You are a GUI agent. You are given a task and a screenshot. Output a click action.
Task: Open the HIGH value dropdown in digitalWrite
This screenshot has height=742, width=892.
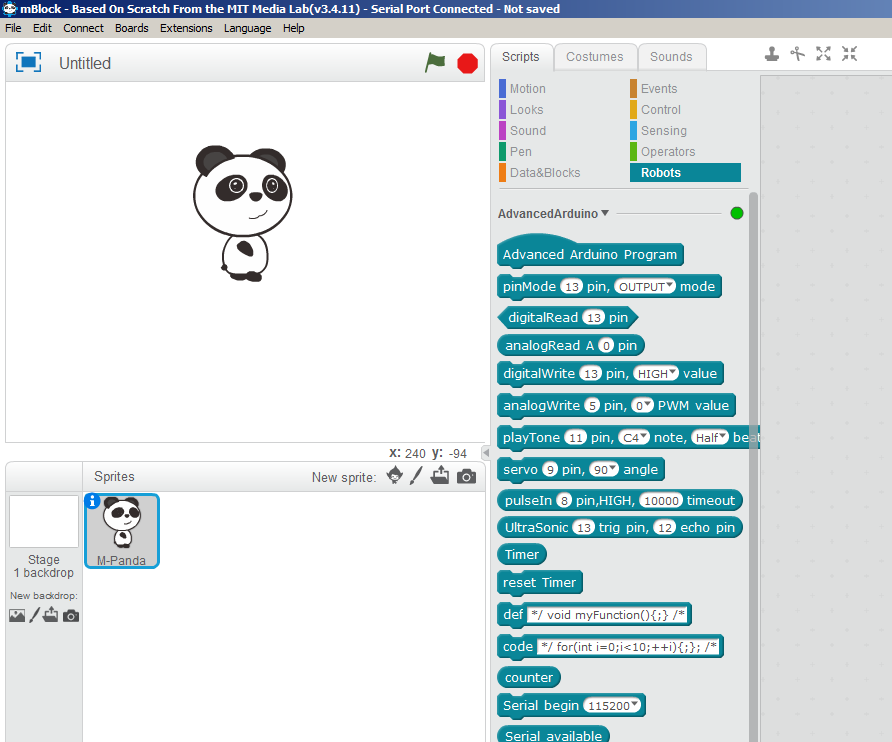pyautogui.click(x=656, y=373)
